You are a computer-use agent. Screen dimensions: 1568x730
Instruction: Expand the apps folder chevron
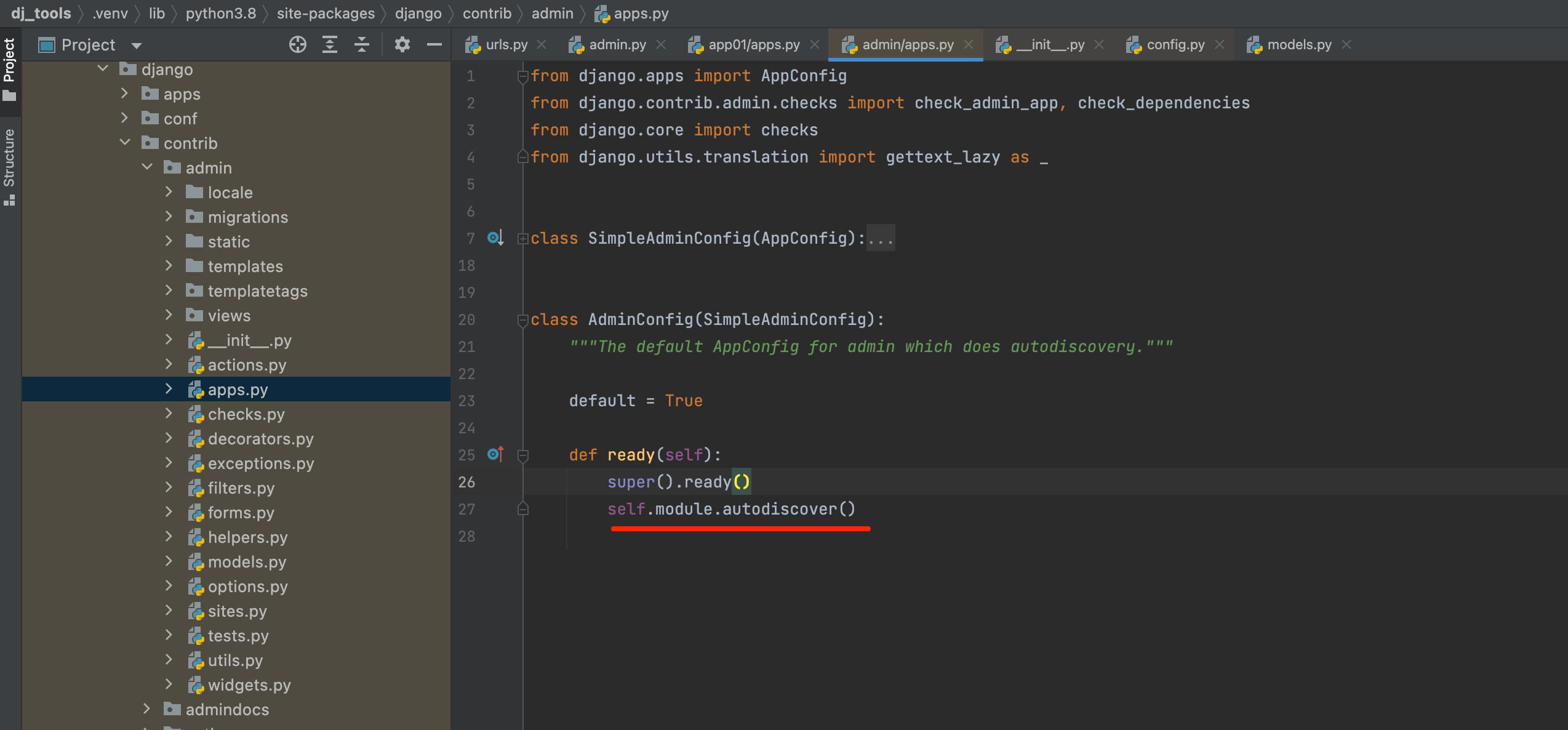125,93
